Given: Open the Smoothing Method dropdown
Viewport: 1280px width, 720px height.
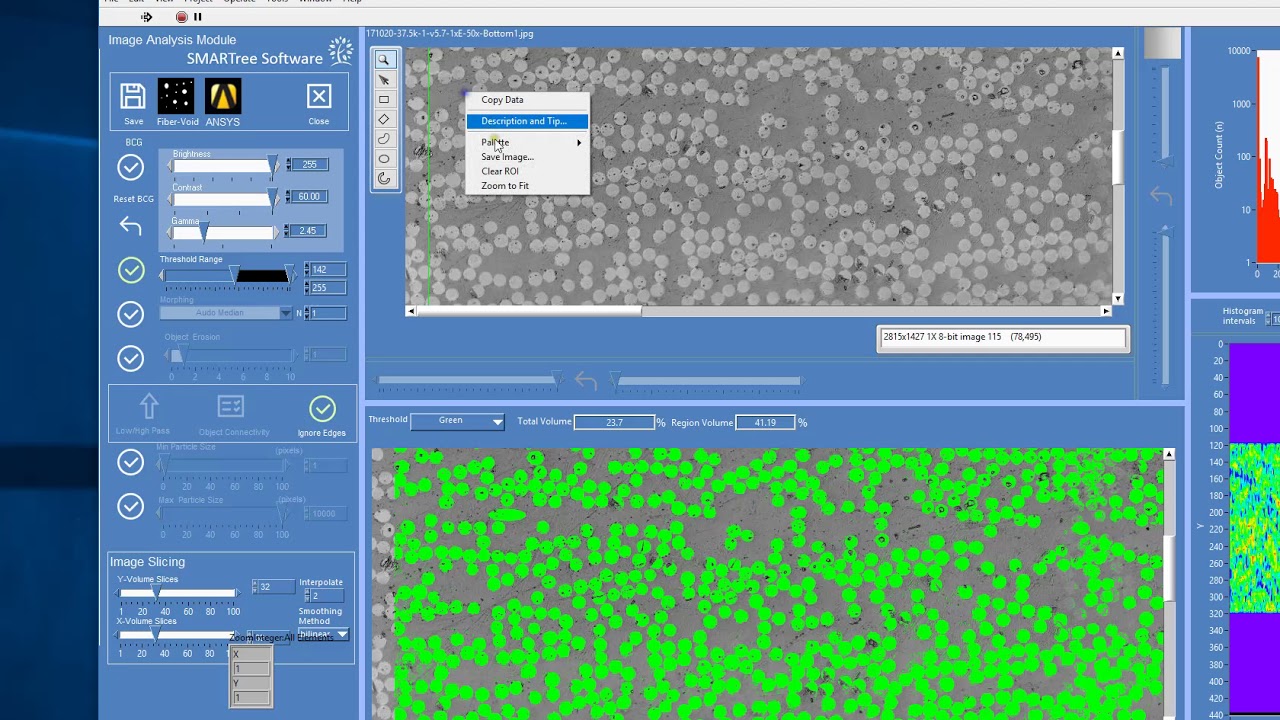Looking at the screenshot, I should pos(323,635).
